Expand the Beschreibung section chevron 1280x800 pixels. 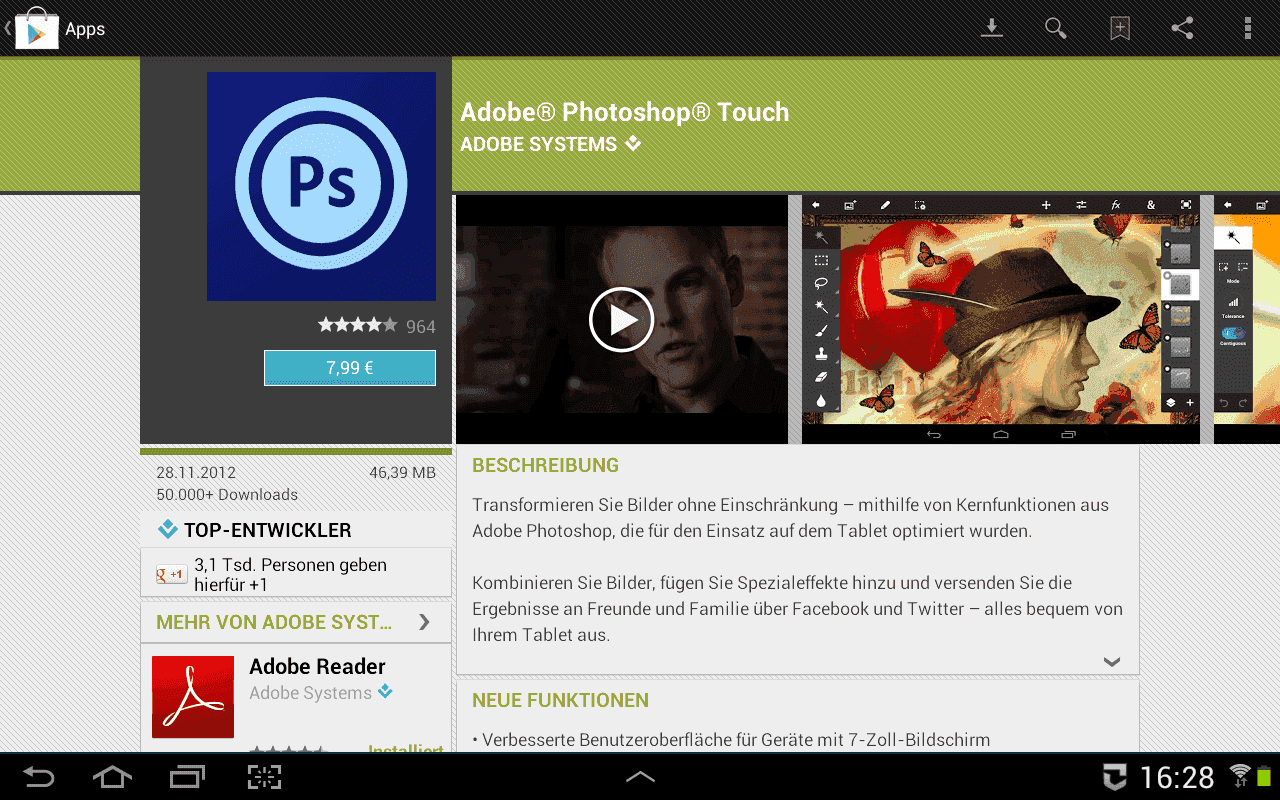point(1112,661)
